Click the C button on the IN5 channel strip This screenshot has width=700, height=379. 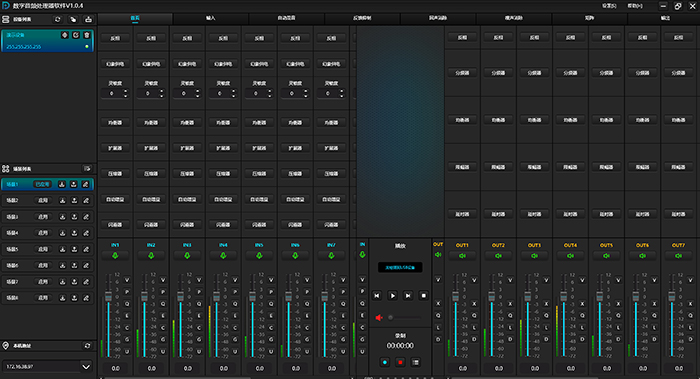tap(271, 328)
